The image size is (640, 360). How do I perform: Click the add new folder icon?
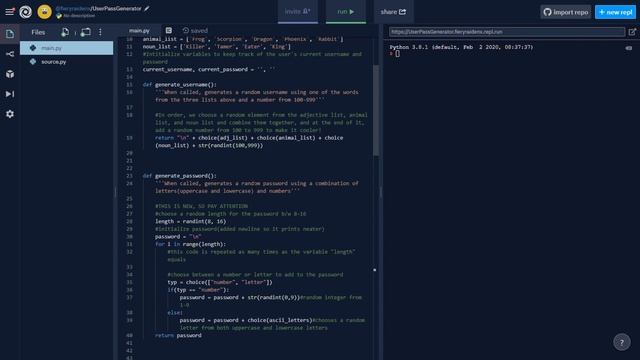85,32
